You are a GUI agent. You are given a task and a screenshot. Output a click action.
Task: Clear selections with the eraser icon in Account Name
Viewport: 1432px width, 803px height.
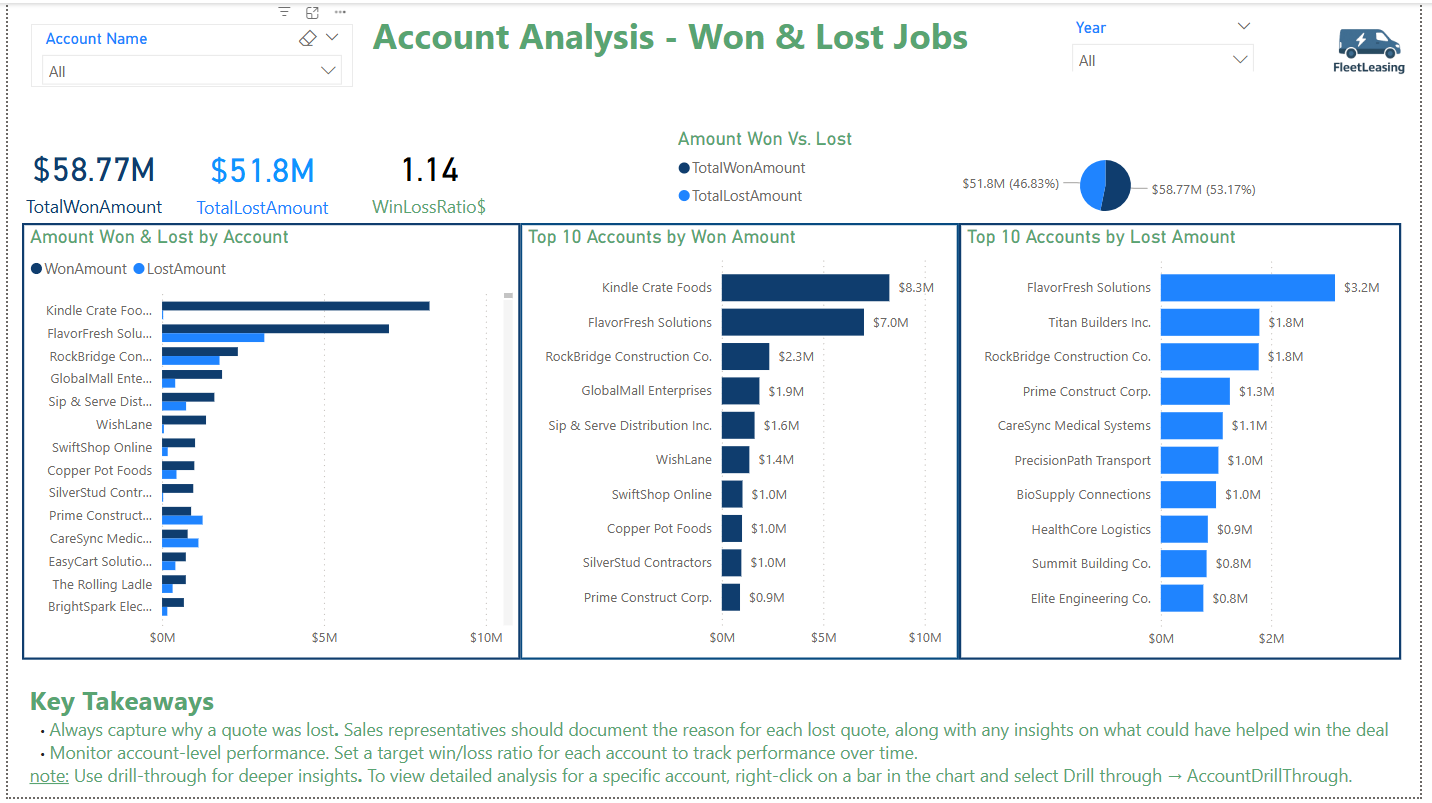308,38
